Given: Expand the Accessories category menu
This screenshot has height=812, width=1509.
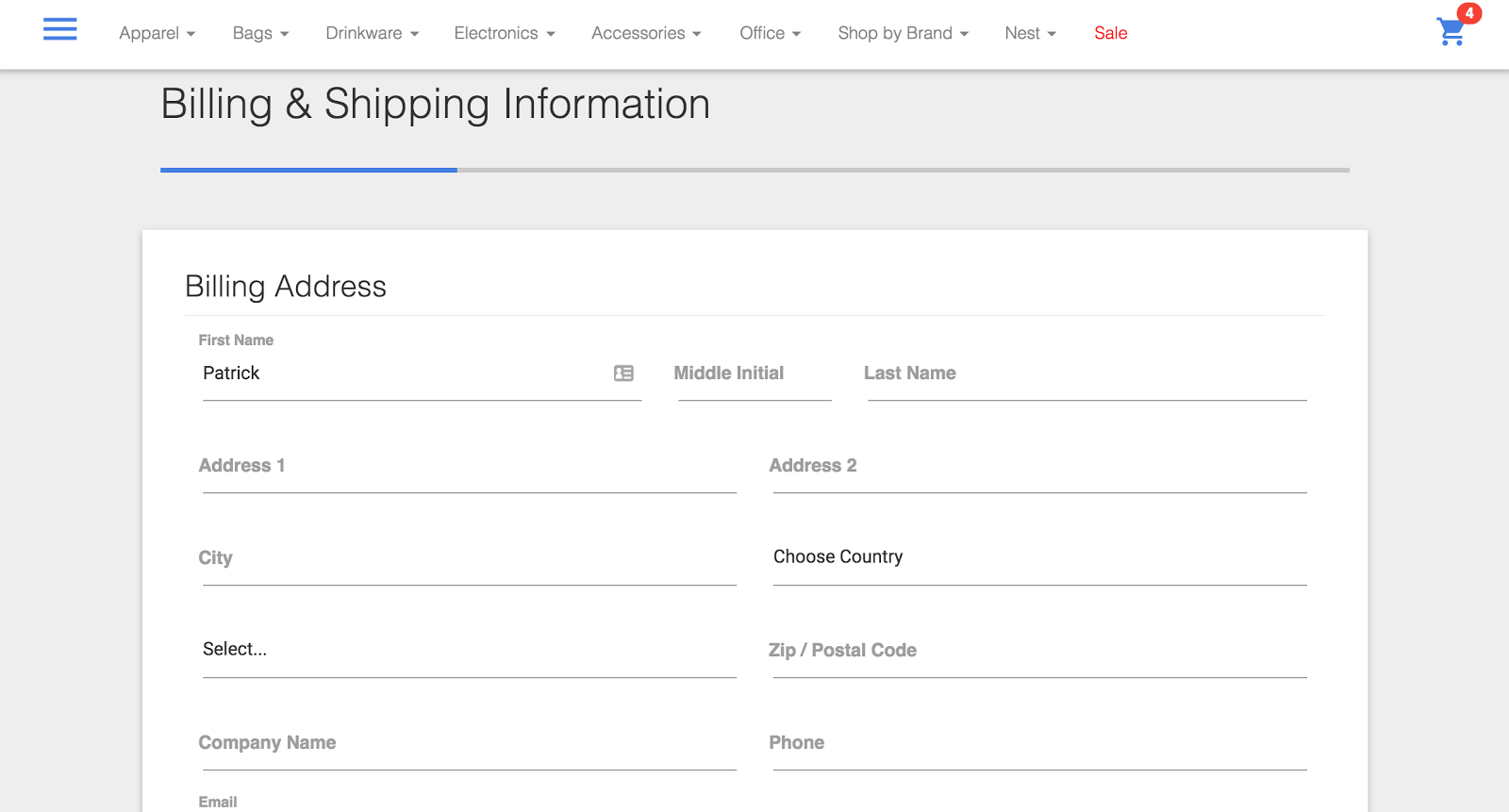Looking at the screenshot, I should pyautogui.click(x=646, y=33).
